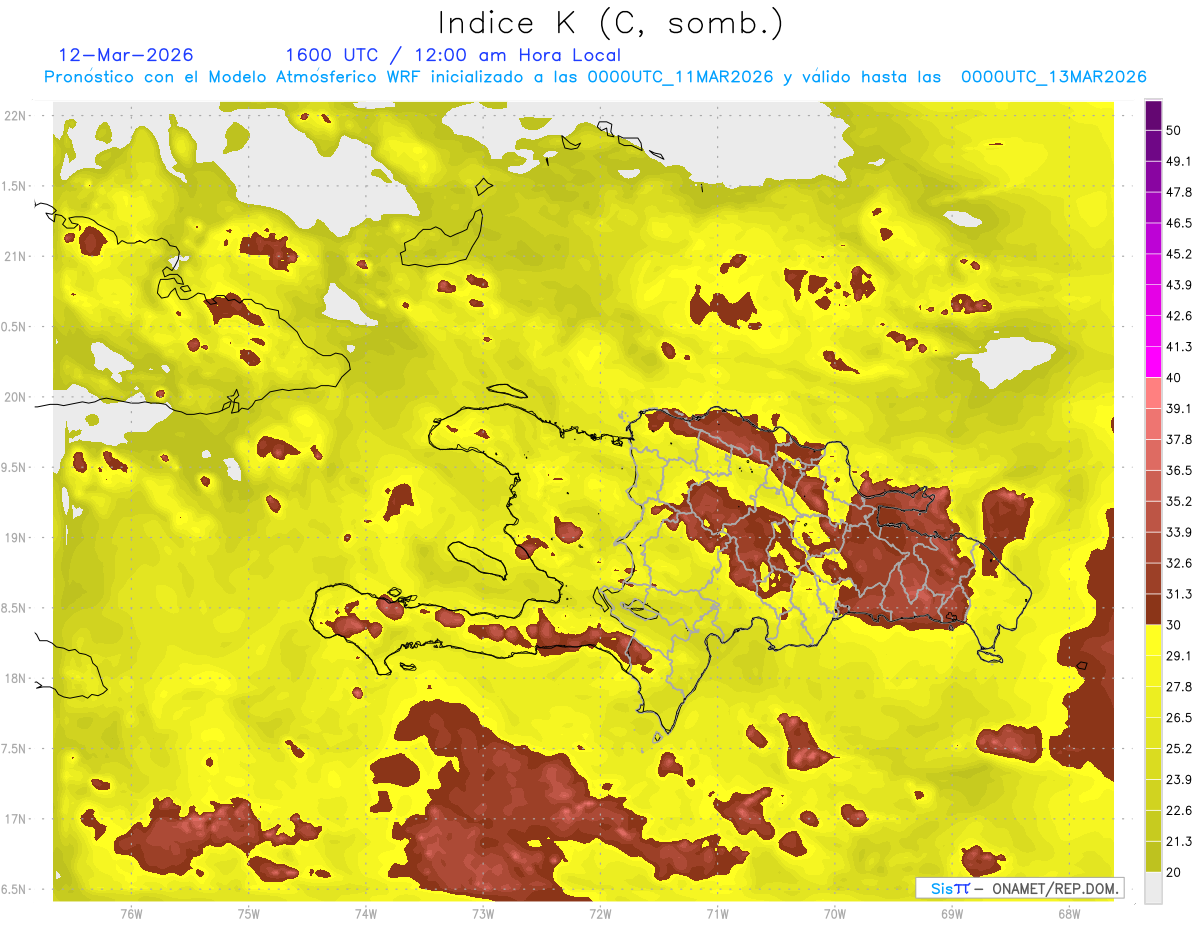
Task: Click the 39.1 color scale label
Action: coord(1179,408)
